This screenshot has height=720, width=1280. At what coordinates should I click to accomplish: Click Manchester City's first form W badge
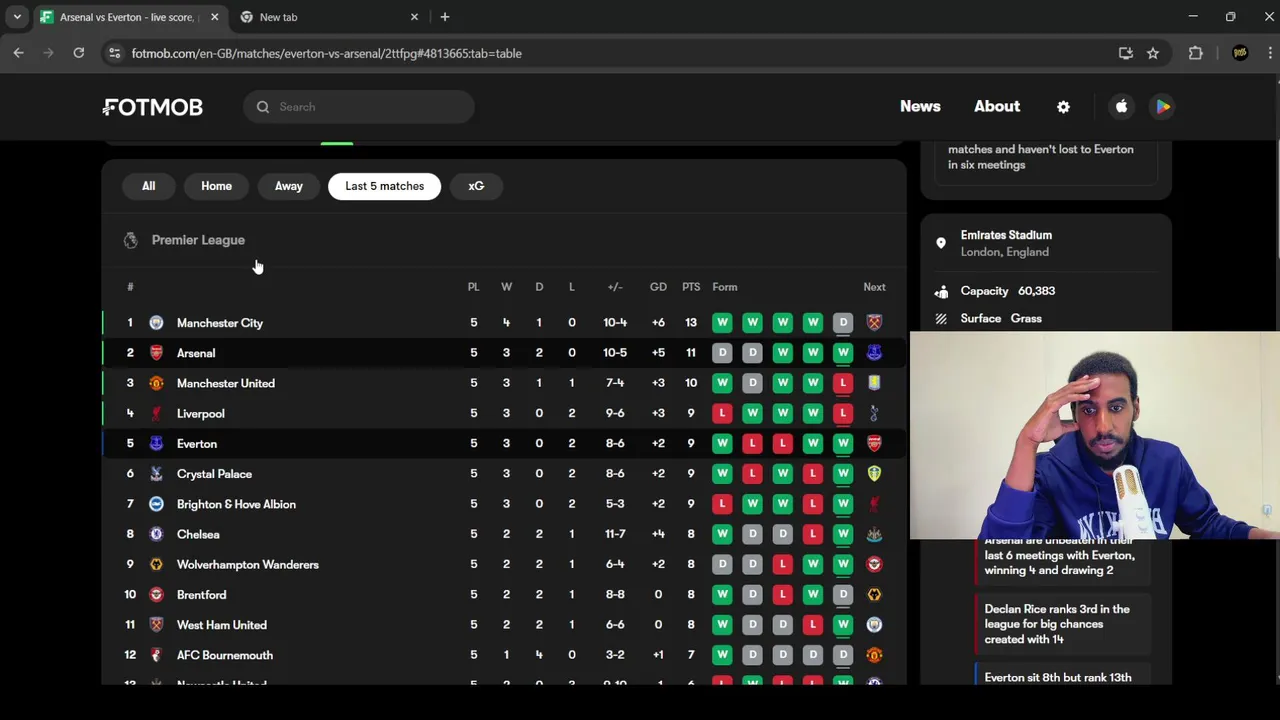[x=722, y=323]
